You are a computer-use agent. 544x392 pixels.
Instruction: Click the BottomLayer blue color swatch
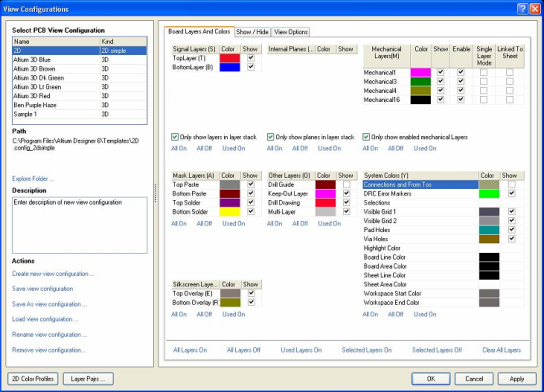click(x=230, y=67)
